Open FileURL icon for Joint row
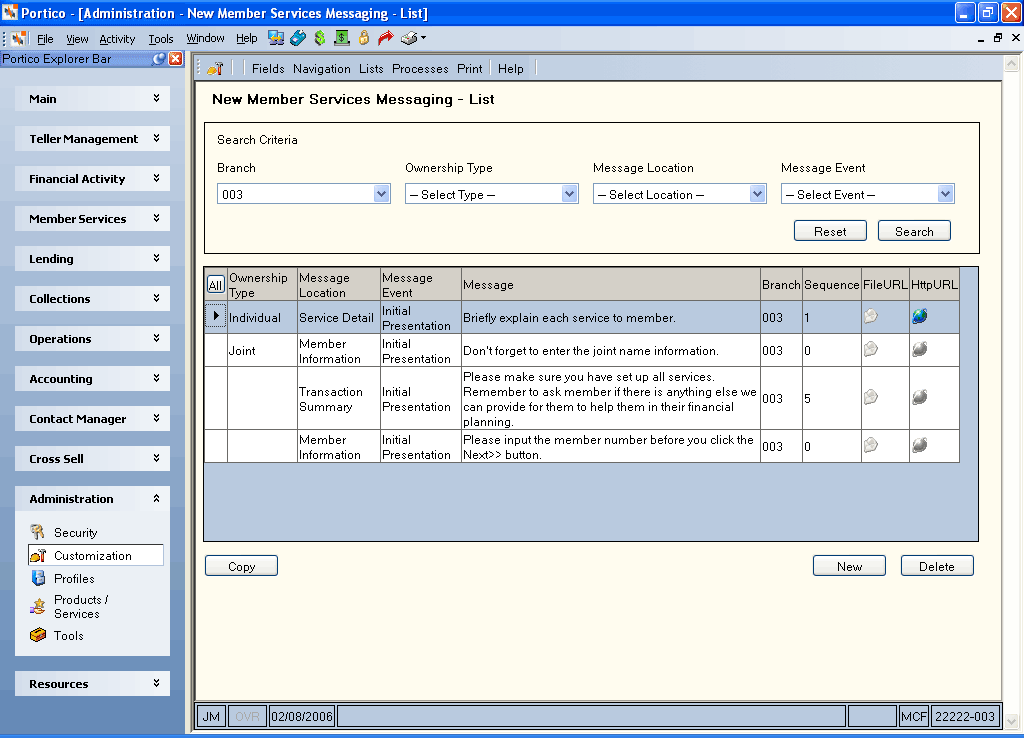 [x=871, y=349]
